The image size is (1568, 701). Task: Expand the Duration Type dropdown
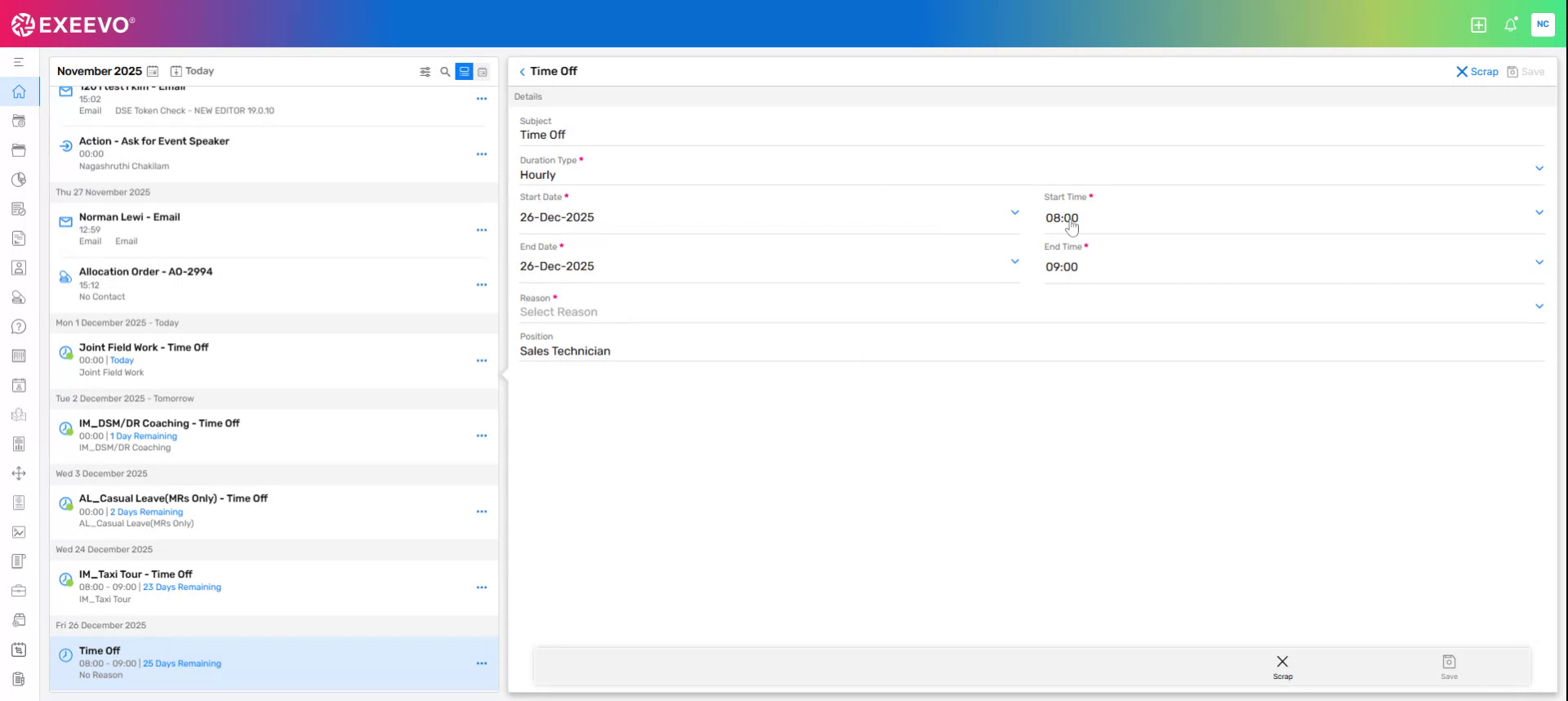click(1539, 168)
